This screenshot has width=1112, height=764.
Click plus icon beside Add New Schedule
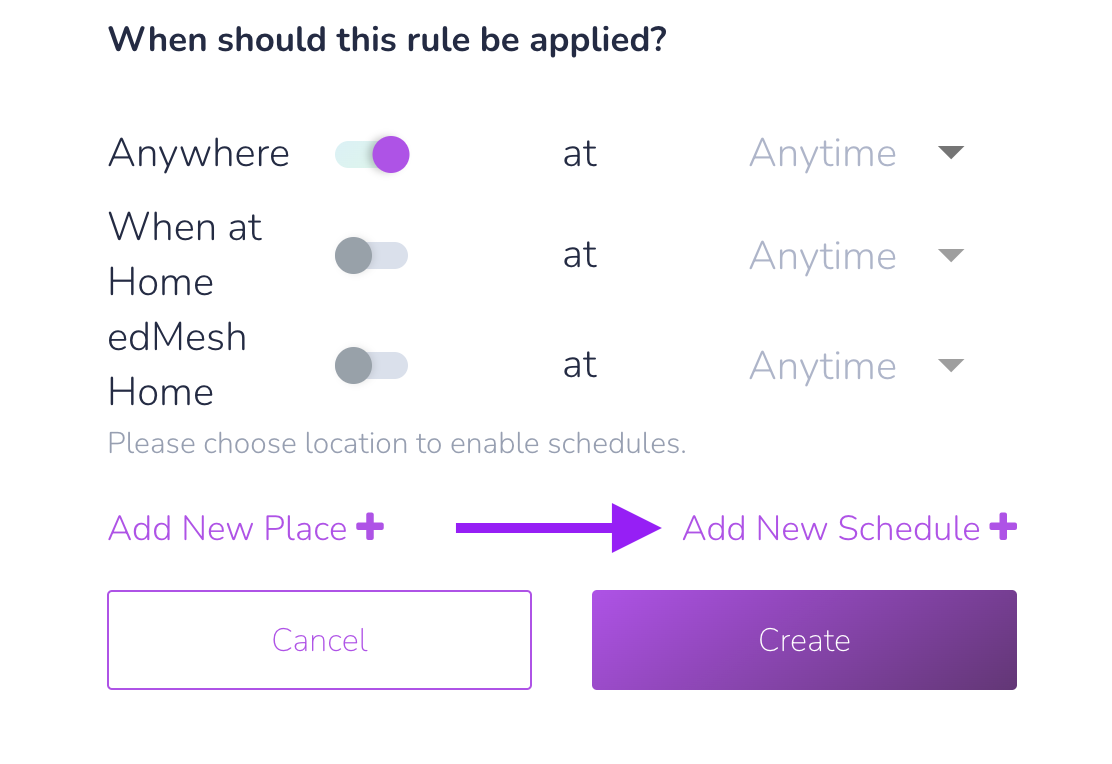[1003, 527]
